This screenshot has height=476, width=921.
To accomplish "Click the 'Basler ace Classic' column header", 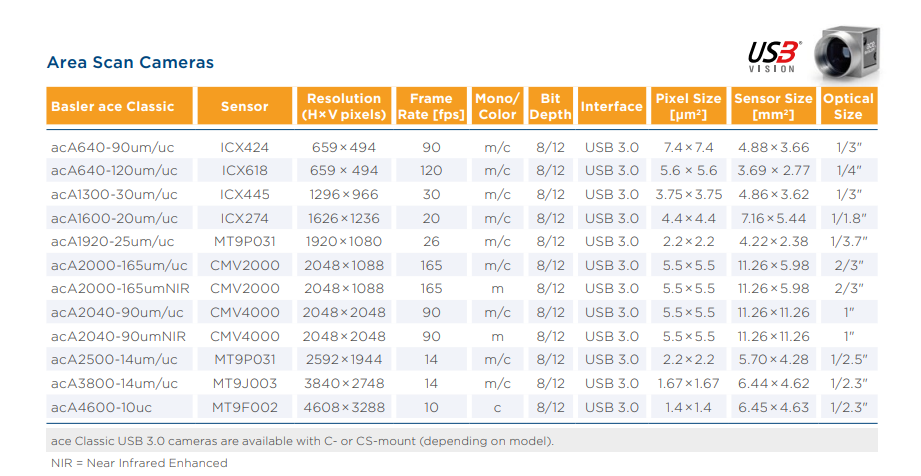I will coord(119,106).
